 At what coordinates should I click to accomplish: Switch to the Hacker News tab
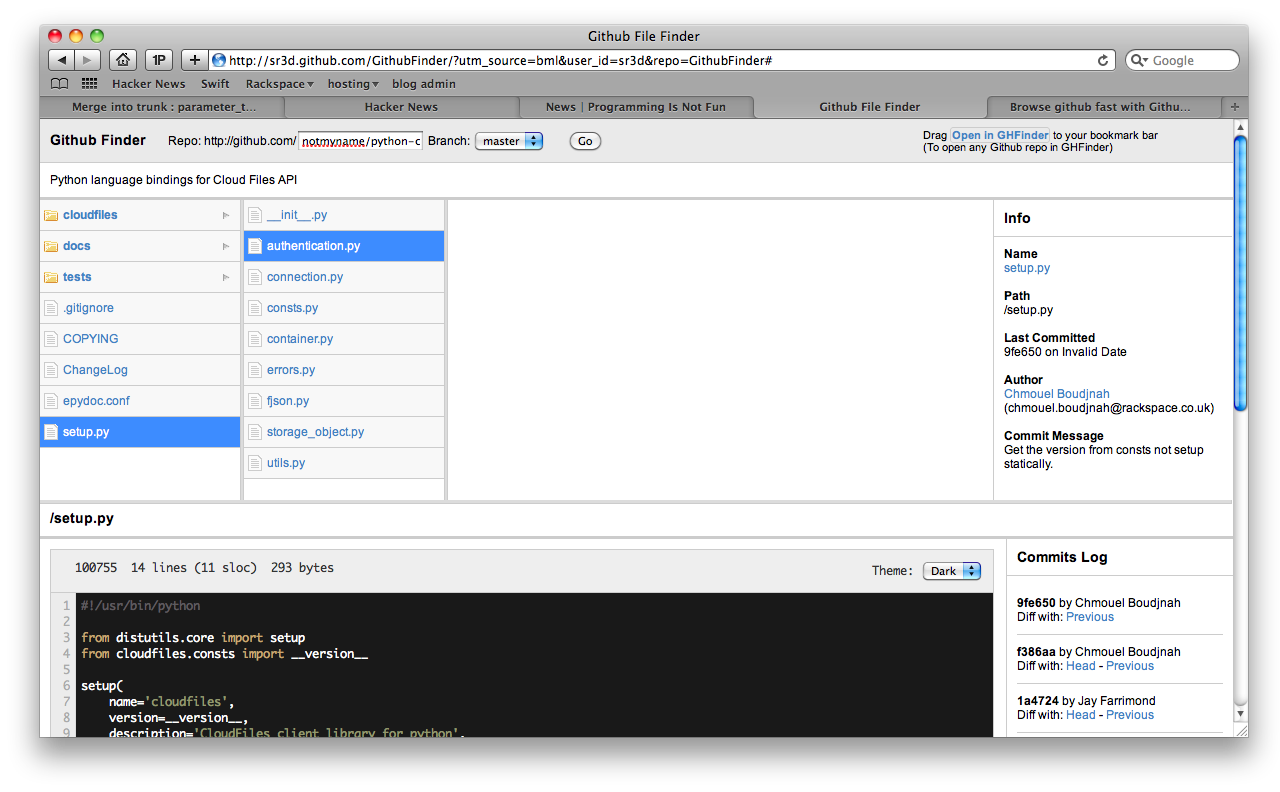click(401, 107)
